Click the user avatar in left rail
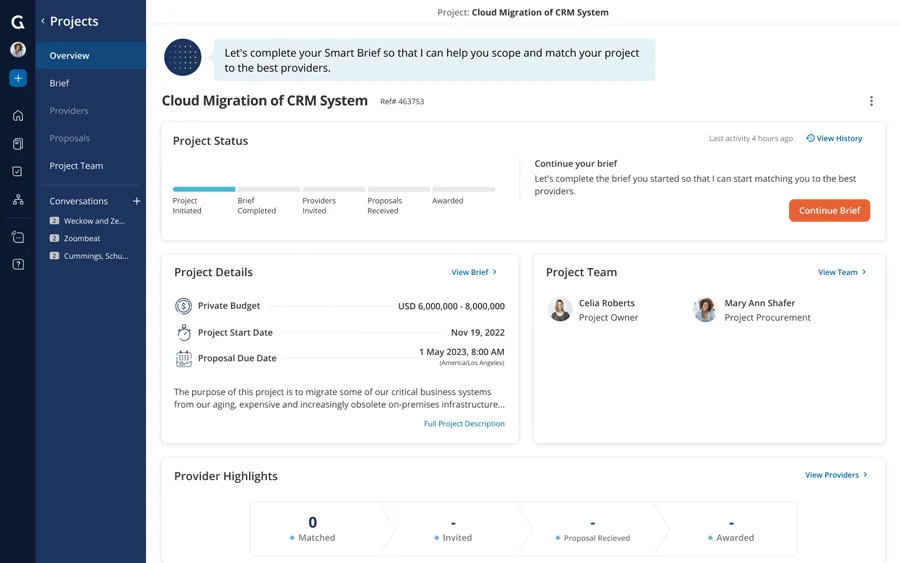Image resolution: width=900 pixels, height=563 pixels. coord(18,49)
